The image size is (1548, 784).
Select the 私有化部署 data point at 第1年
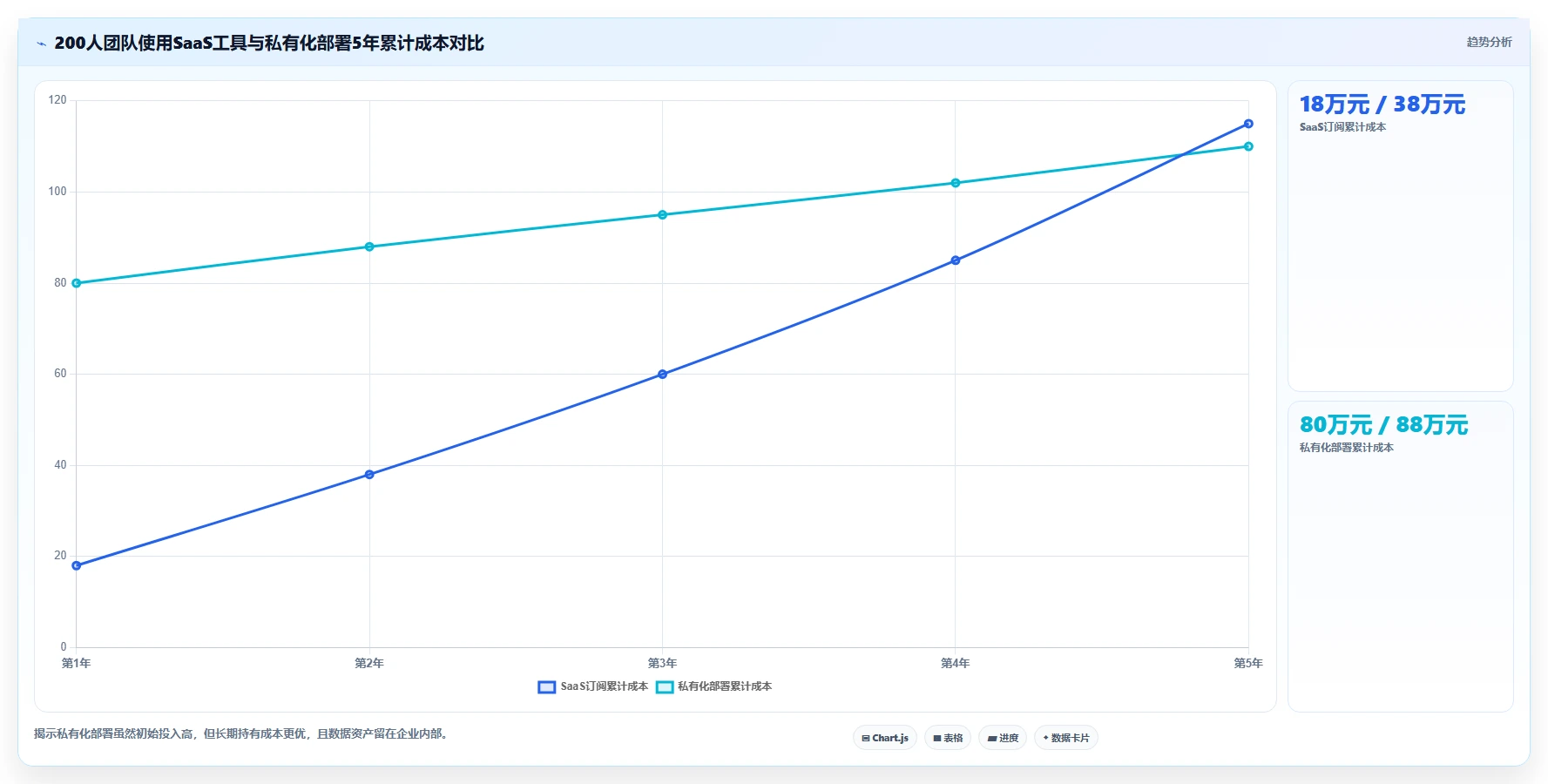click(77, 283)
